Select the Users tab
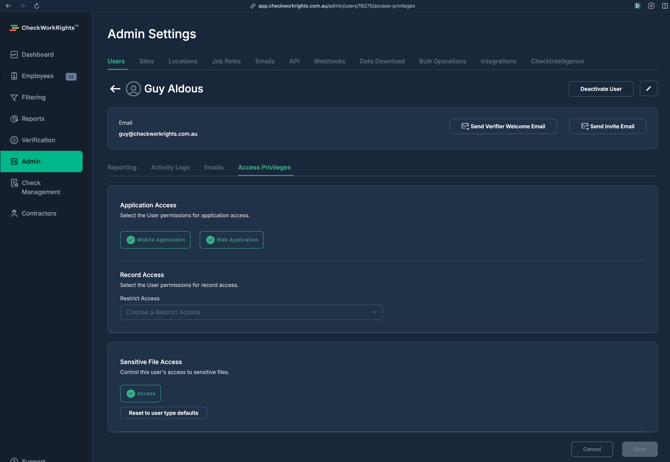670x462 pixels. point(116,61)
